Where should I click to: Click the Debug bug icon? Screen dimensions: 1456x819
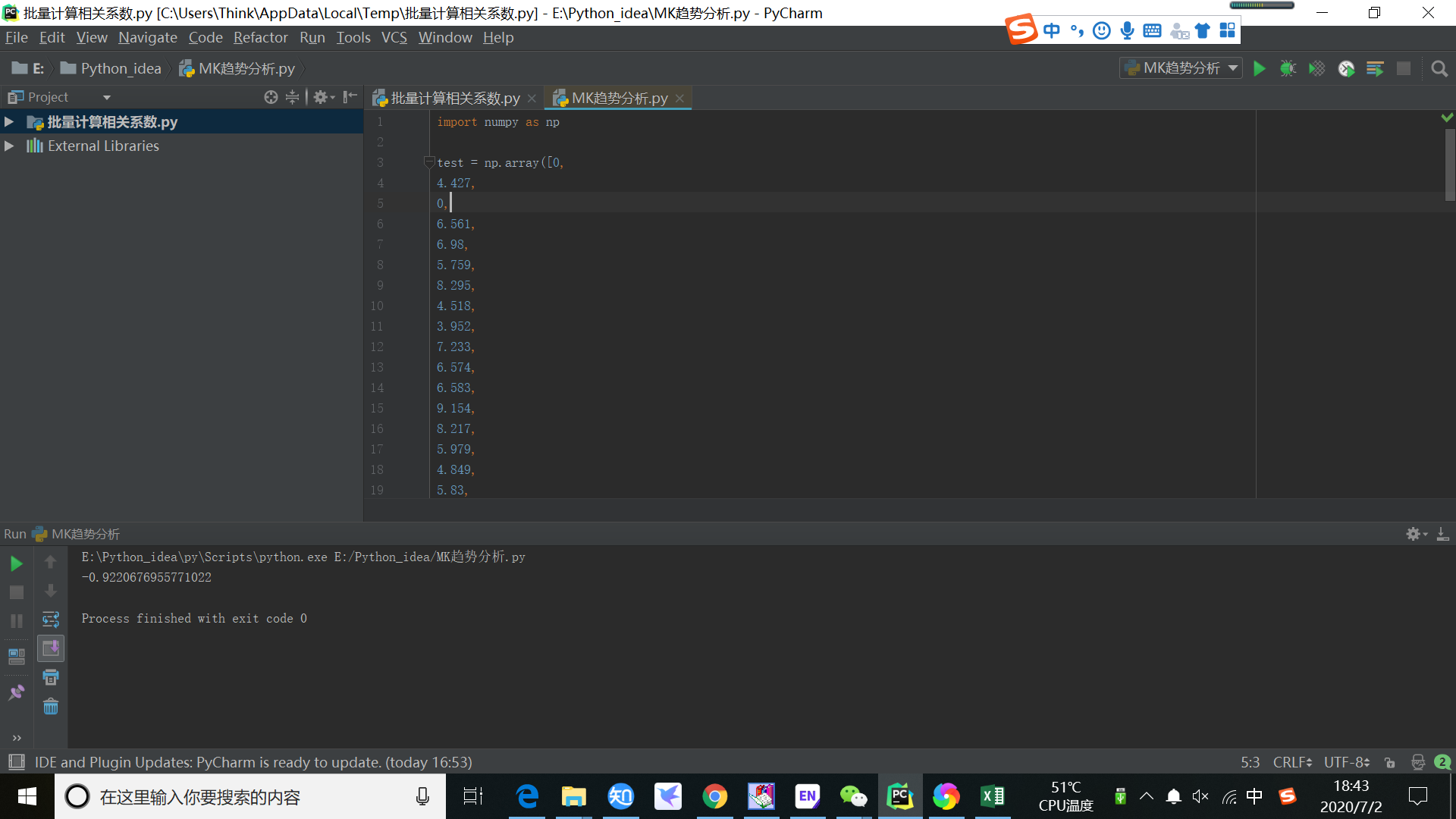pos(1288,69)
